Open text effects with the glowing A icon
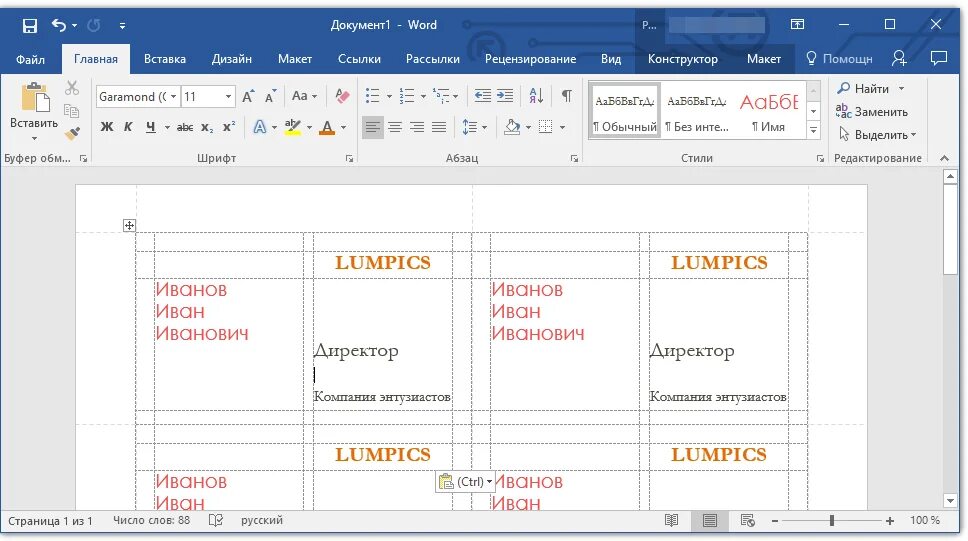 coord(260,127)
